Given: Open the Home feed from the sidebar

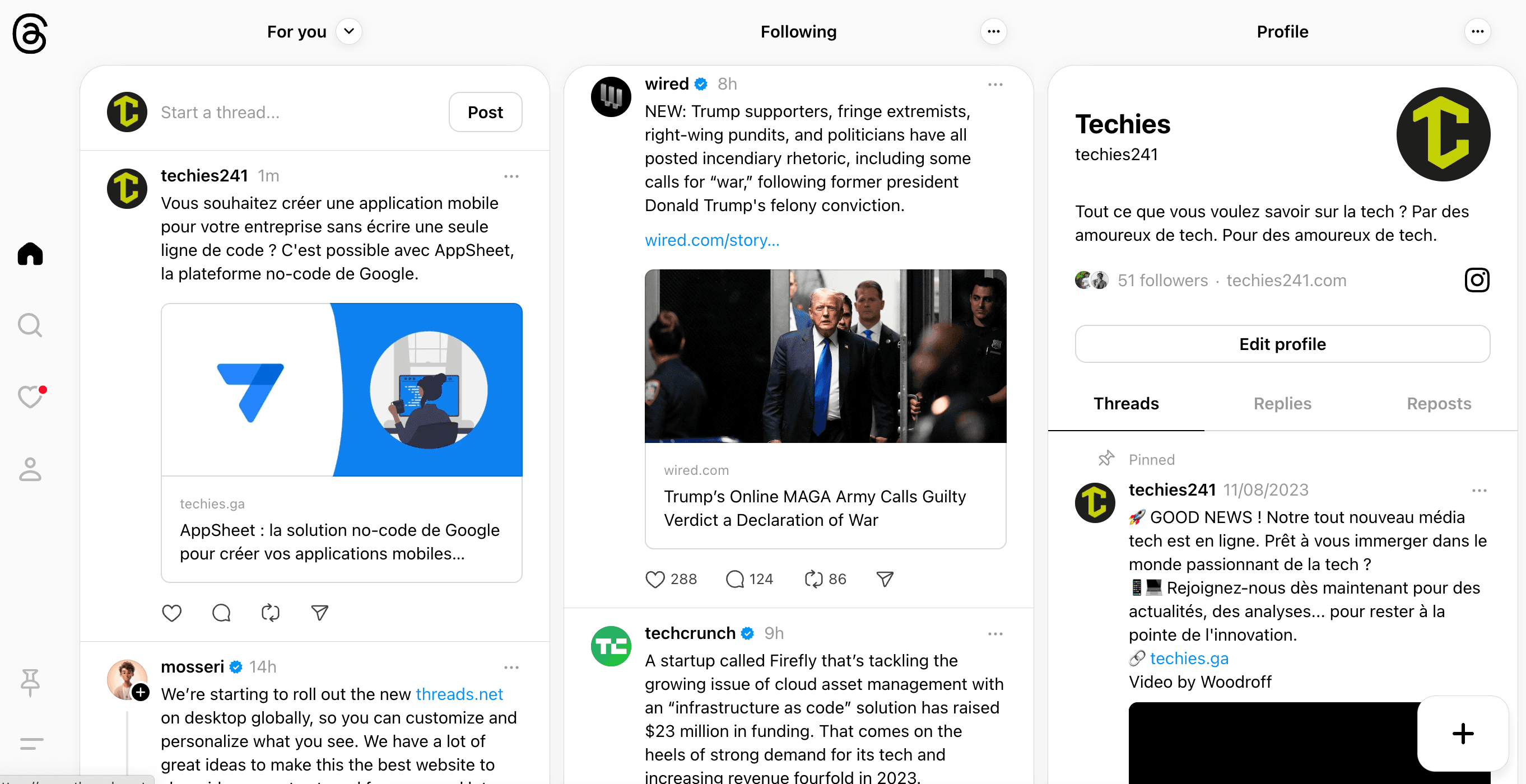Looking at the screenshot, I should (29, 254).
